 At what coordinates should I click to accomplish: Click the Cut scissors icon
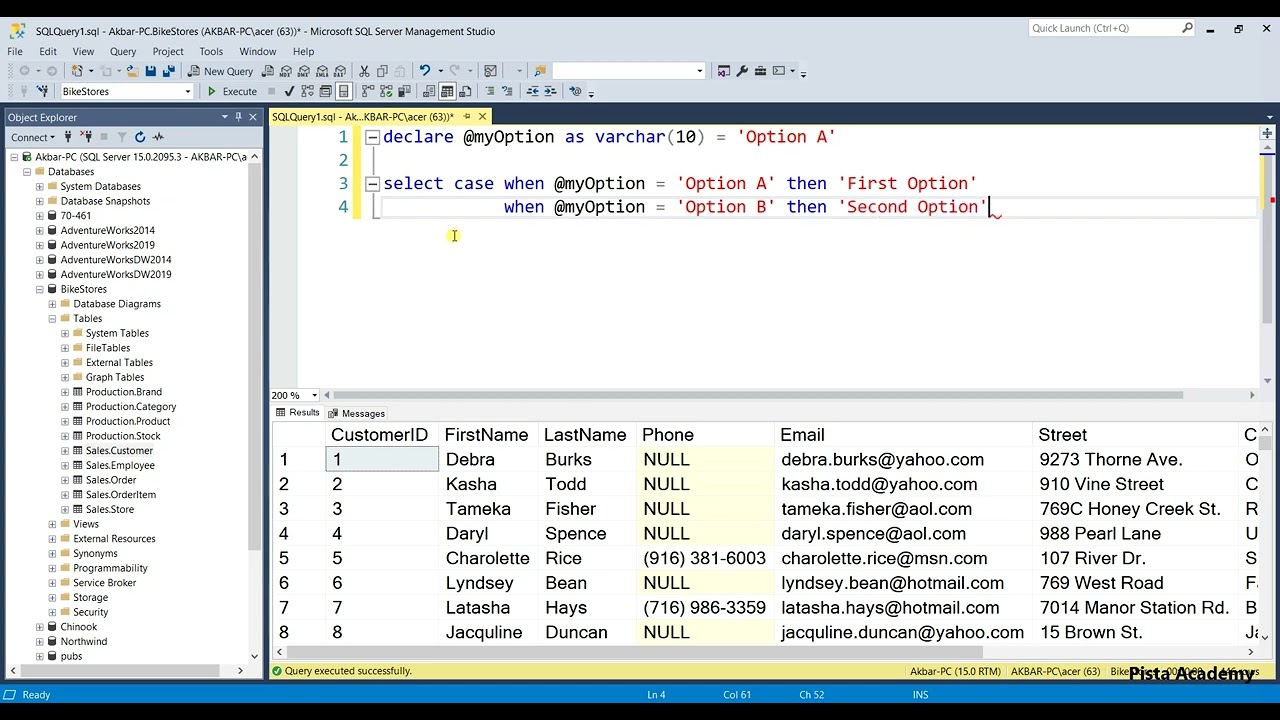pyautogui.click(x=364, y=71)
